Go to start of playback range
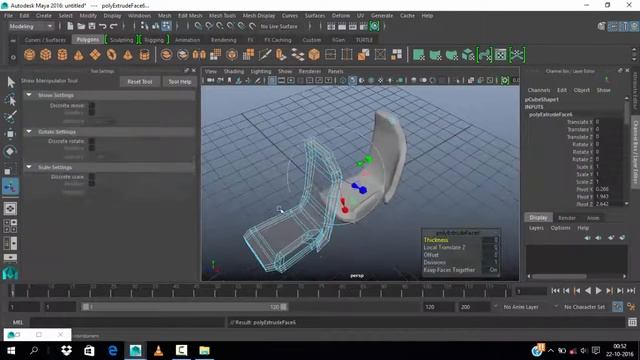The image size is (640, 360). (555, 291)
